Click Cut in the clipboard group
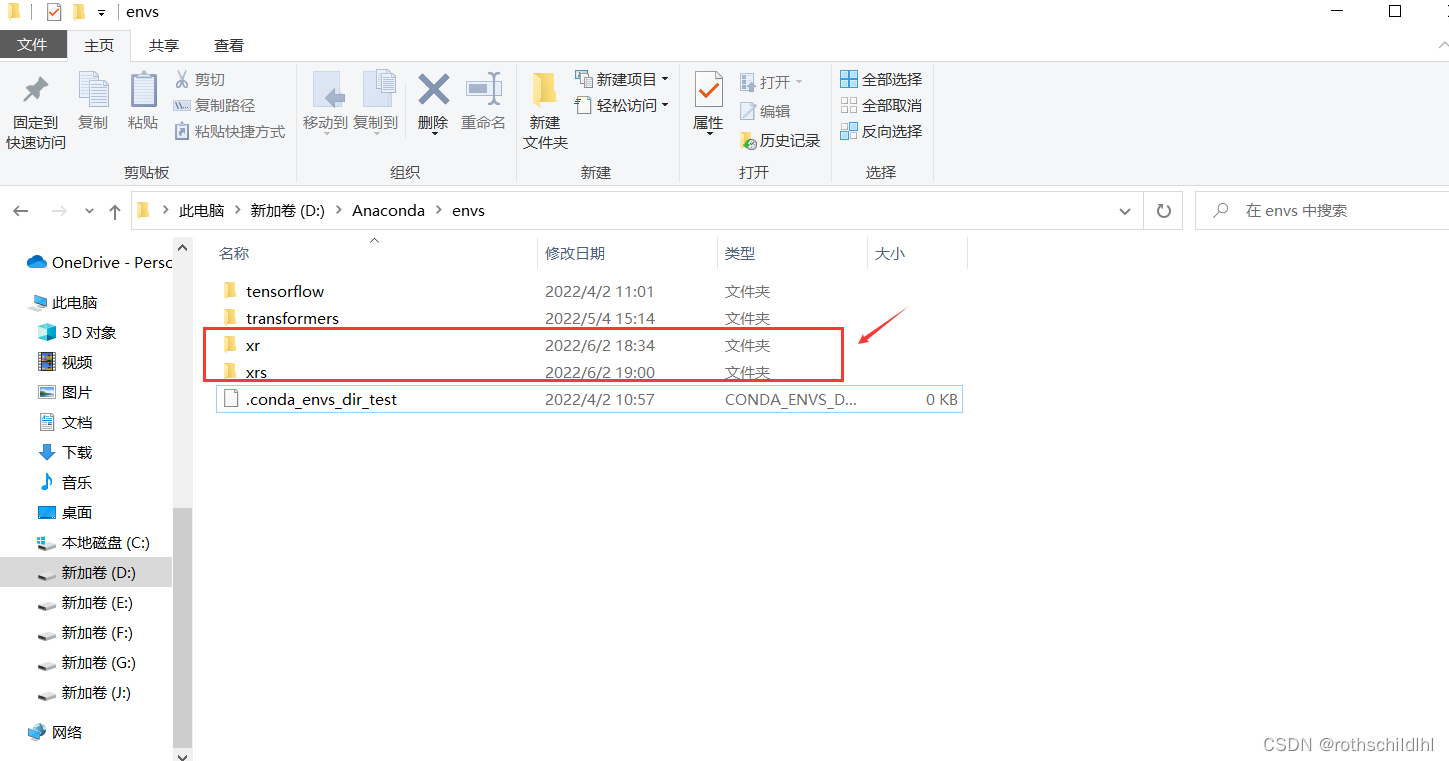The height and width of the screenshot is (761, 1449). point(200,79)
